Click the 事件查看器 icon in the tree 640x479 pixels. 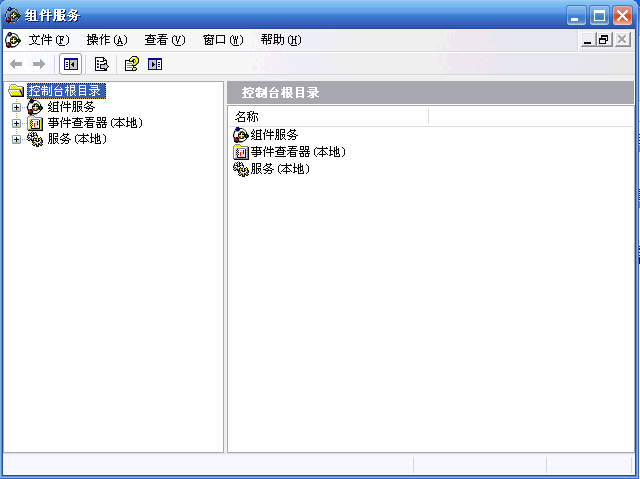35,123
